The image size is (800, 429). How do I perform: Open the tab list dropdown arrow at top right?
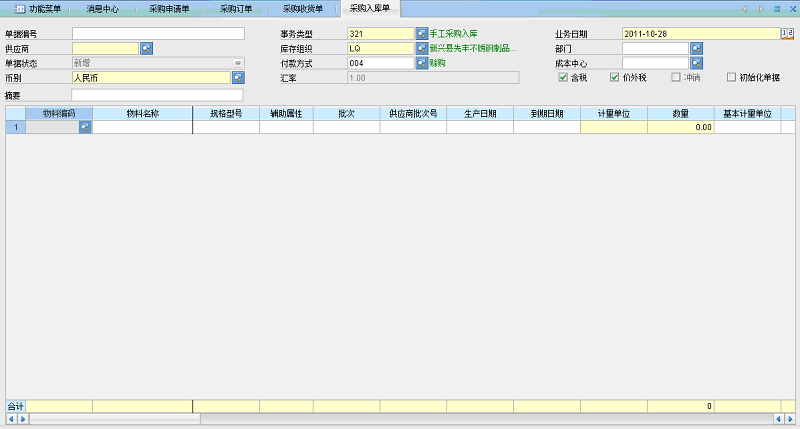pos(776,9)
